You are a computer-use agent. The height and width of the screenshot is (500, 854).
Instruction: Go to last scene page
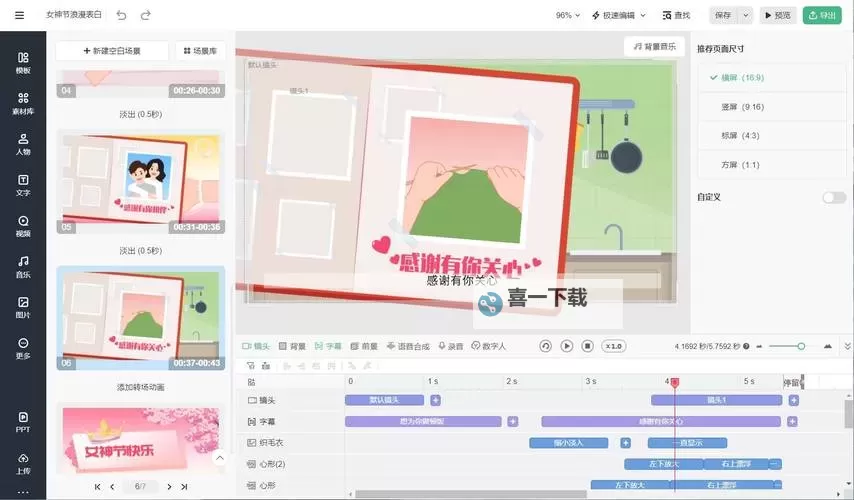click(x=184, y=486)
